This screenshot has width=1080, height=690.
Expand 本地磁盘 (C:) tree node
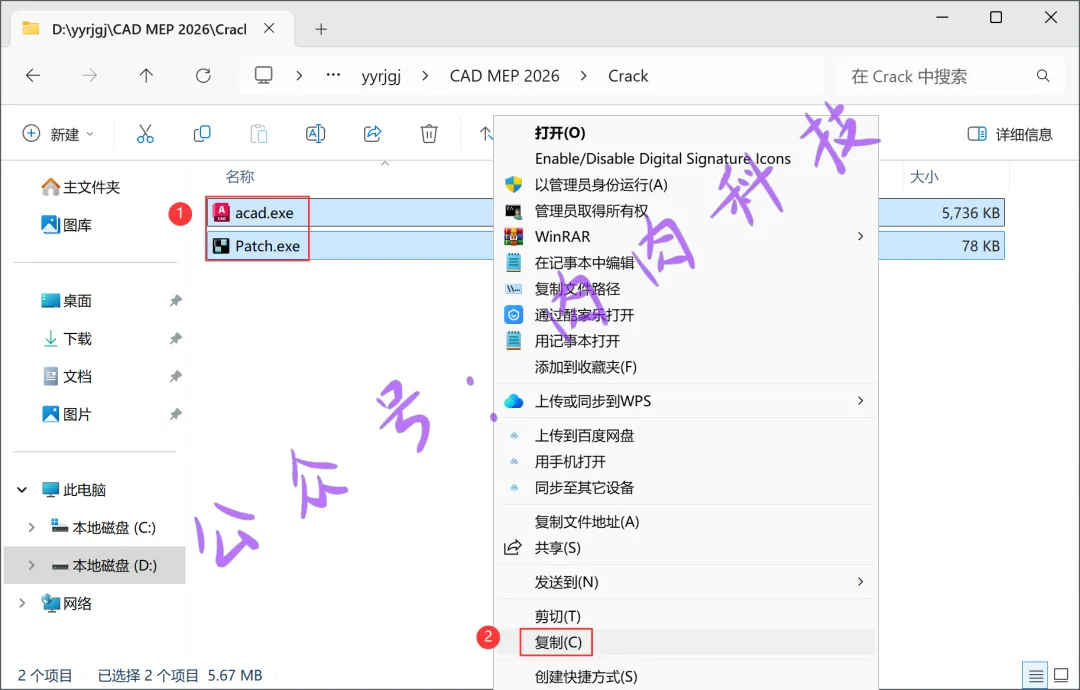(x=32, y=527)
